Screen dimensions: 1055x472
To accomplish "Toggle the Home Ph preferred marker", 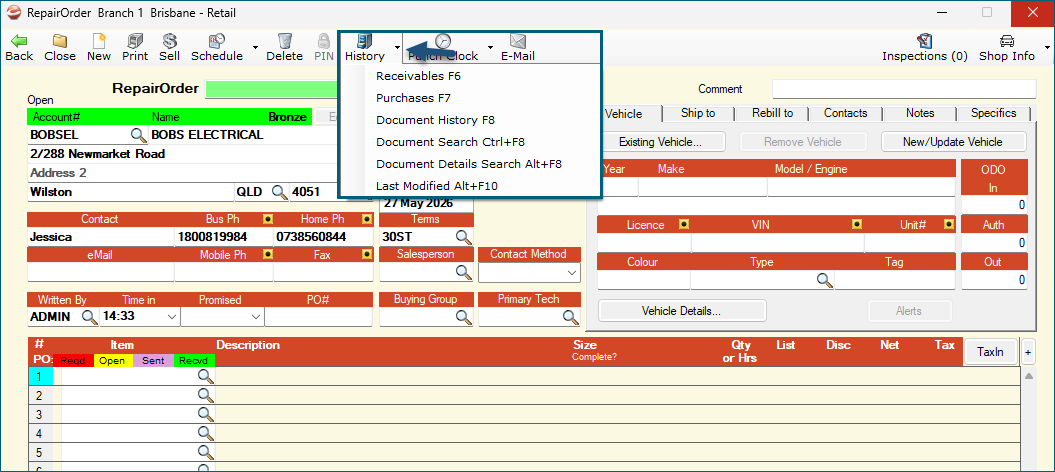I will pos(367,219).
